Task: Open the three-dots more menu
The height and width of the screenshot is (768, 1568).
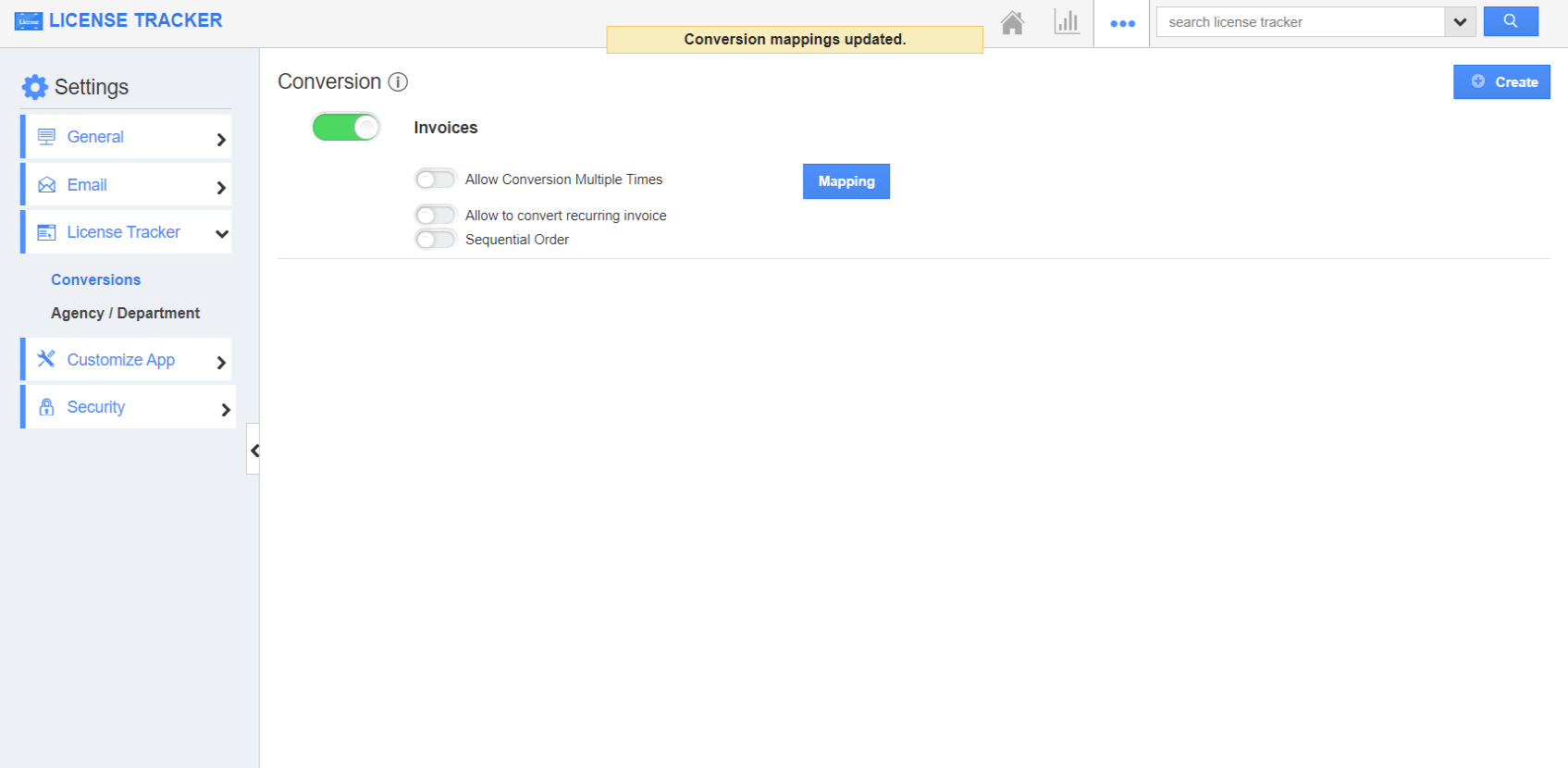Action: (1122, 23)
